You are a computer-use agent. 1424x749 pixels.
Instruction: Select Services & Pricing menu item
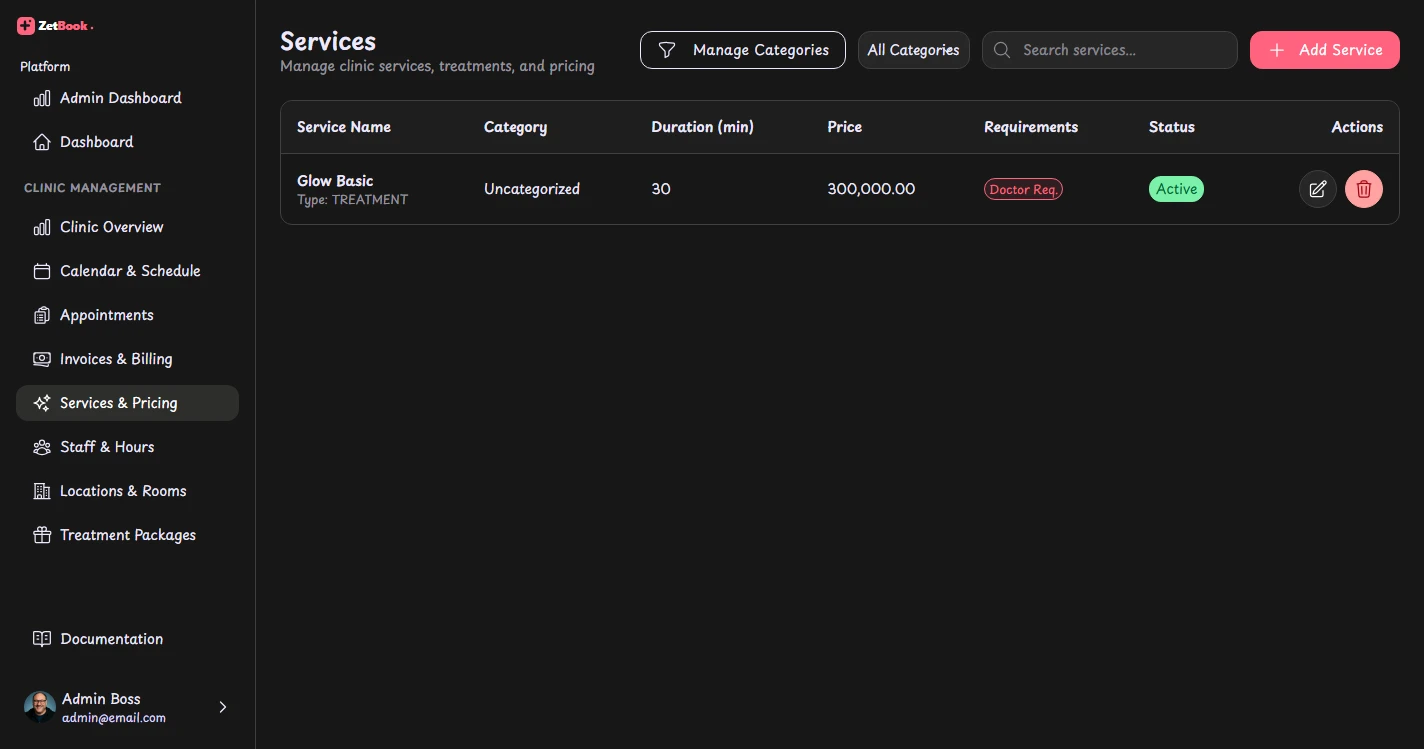(x=127, y=403)
